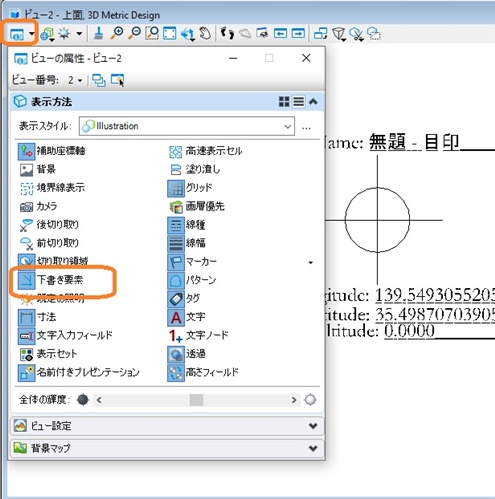Click the Navigate View icon

pyautogui.click(x=262, y=33)
